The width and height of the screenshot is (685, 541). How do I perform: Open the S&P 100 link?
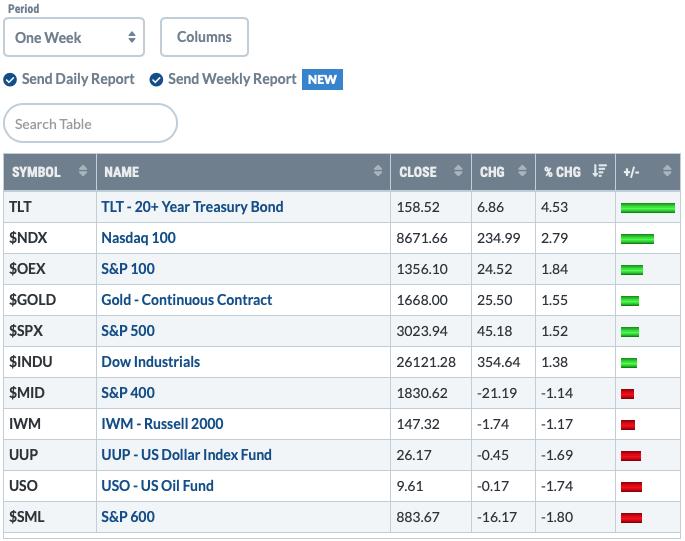[128, 269]
